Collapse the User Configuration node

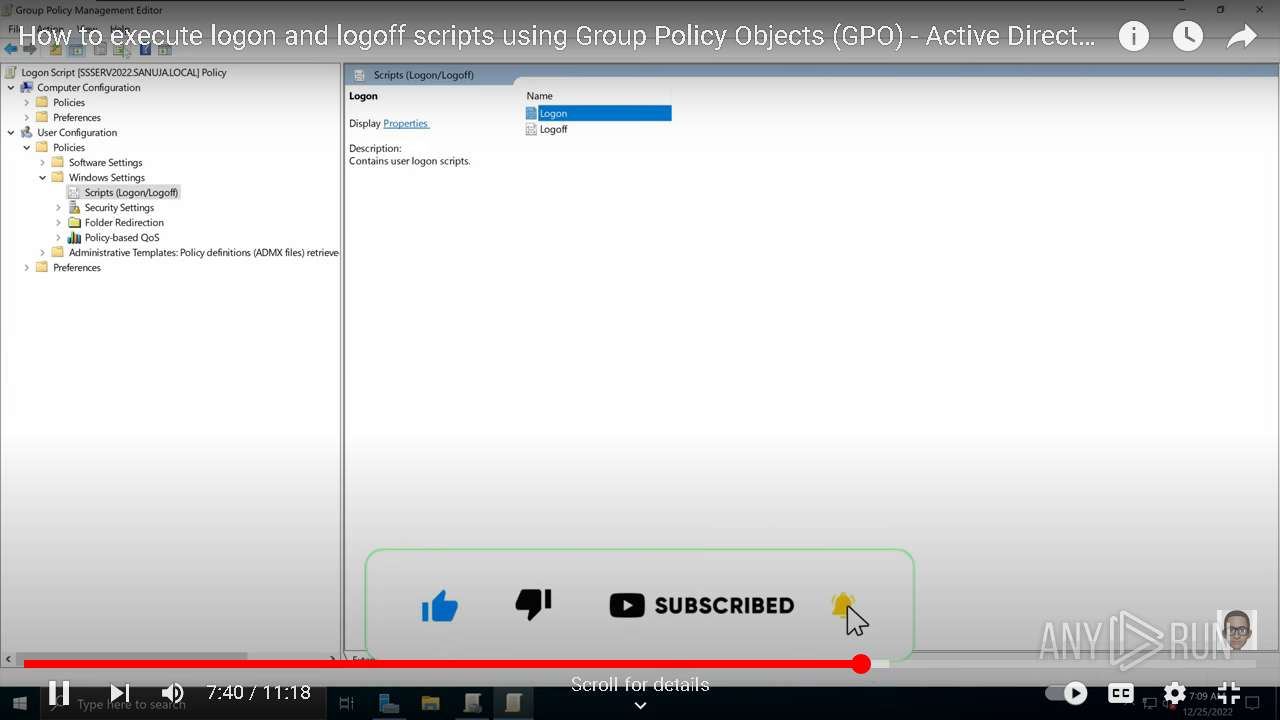coord(11,132)
